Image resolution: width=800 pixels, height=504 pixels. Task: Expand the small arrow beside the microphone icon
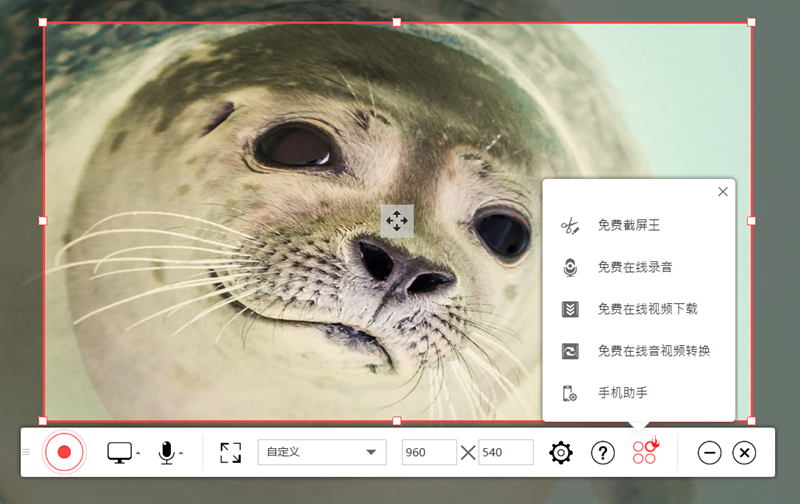coord(181,455)
